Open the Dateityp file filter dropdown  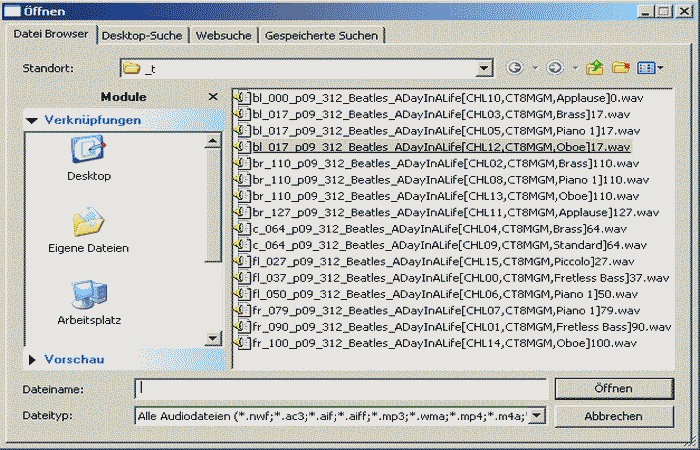click(537, 415)
